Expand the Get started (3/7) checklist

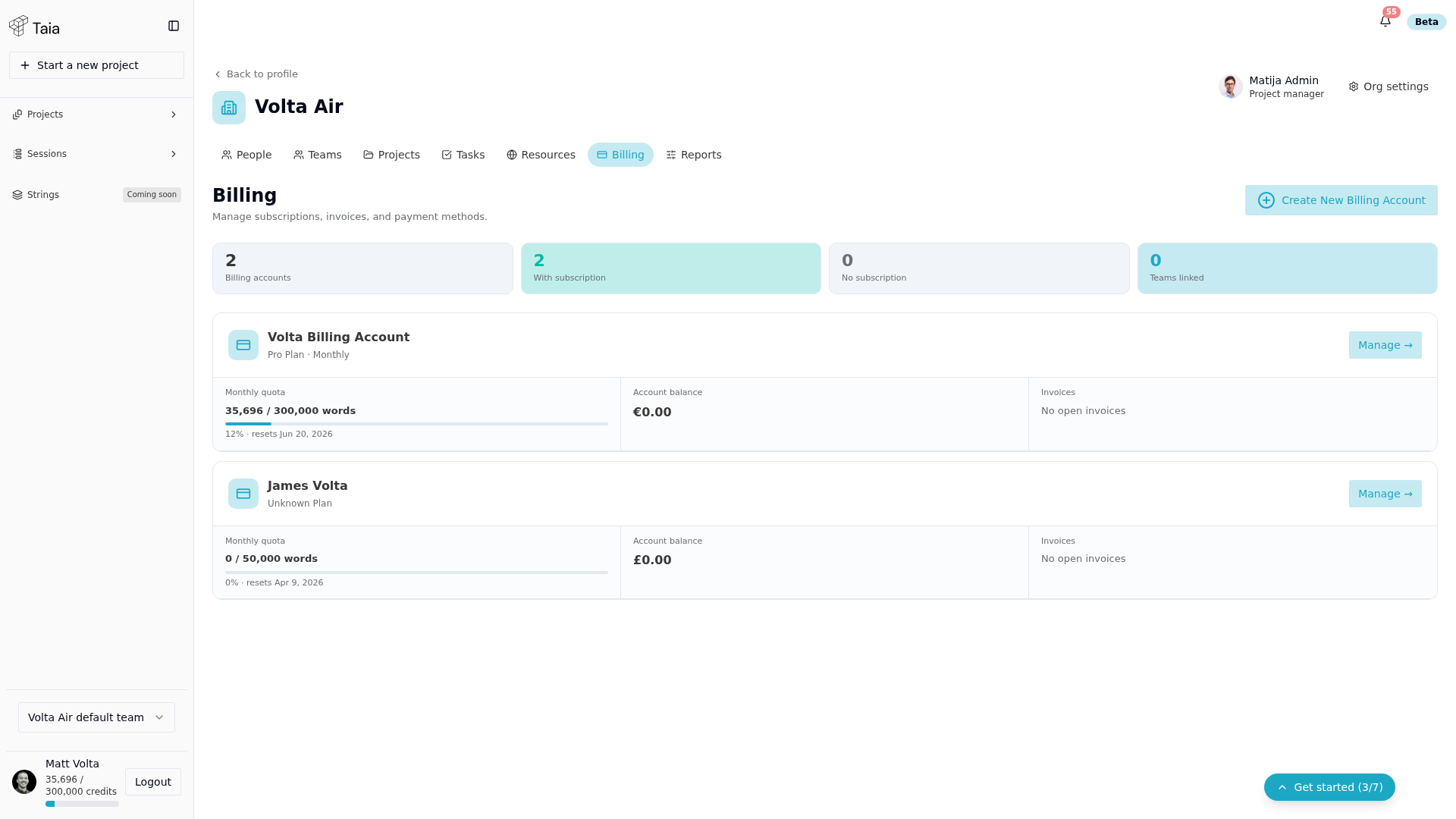pos(1329,787)
